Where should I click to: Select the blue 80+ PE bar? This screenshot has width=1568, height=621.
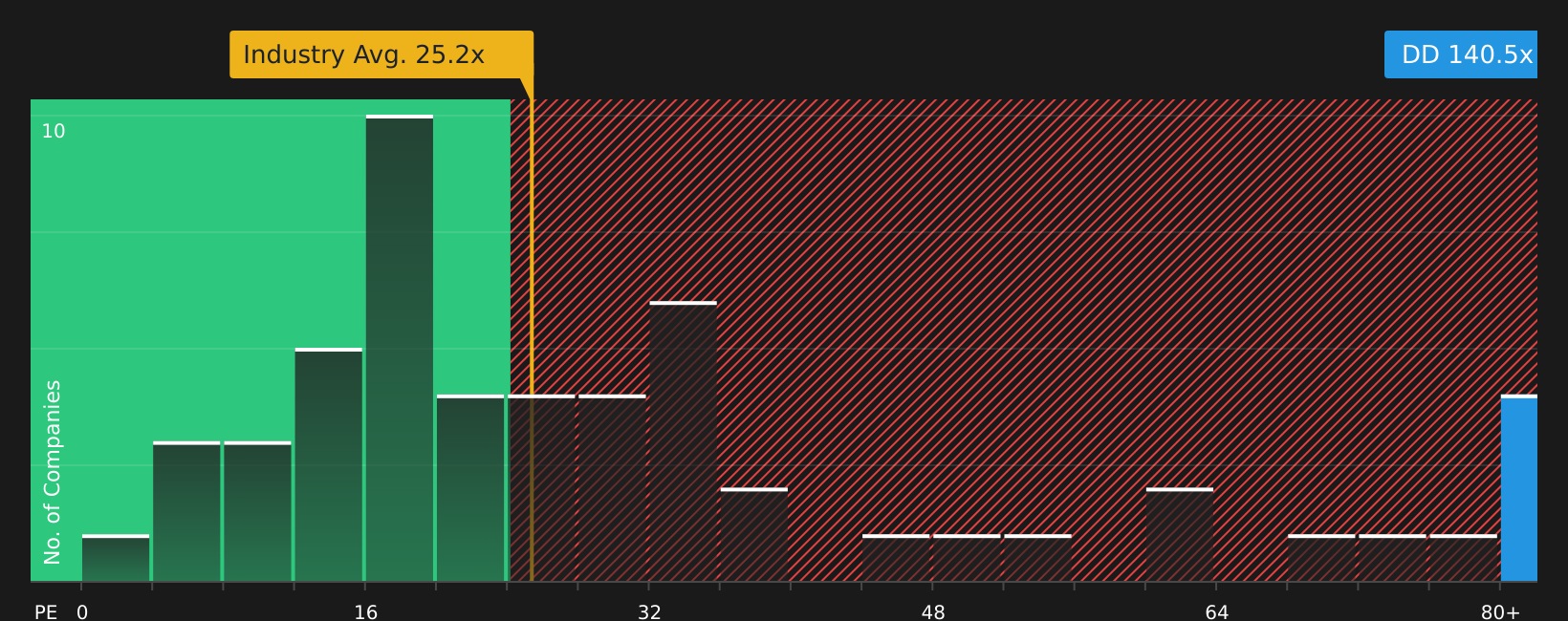(1519, 487)
